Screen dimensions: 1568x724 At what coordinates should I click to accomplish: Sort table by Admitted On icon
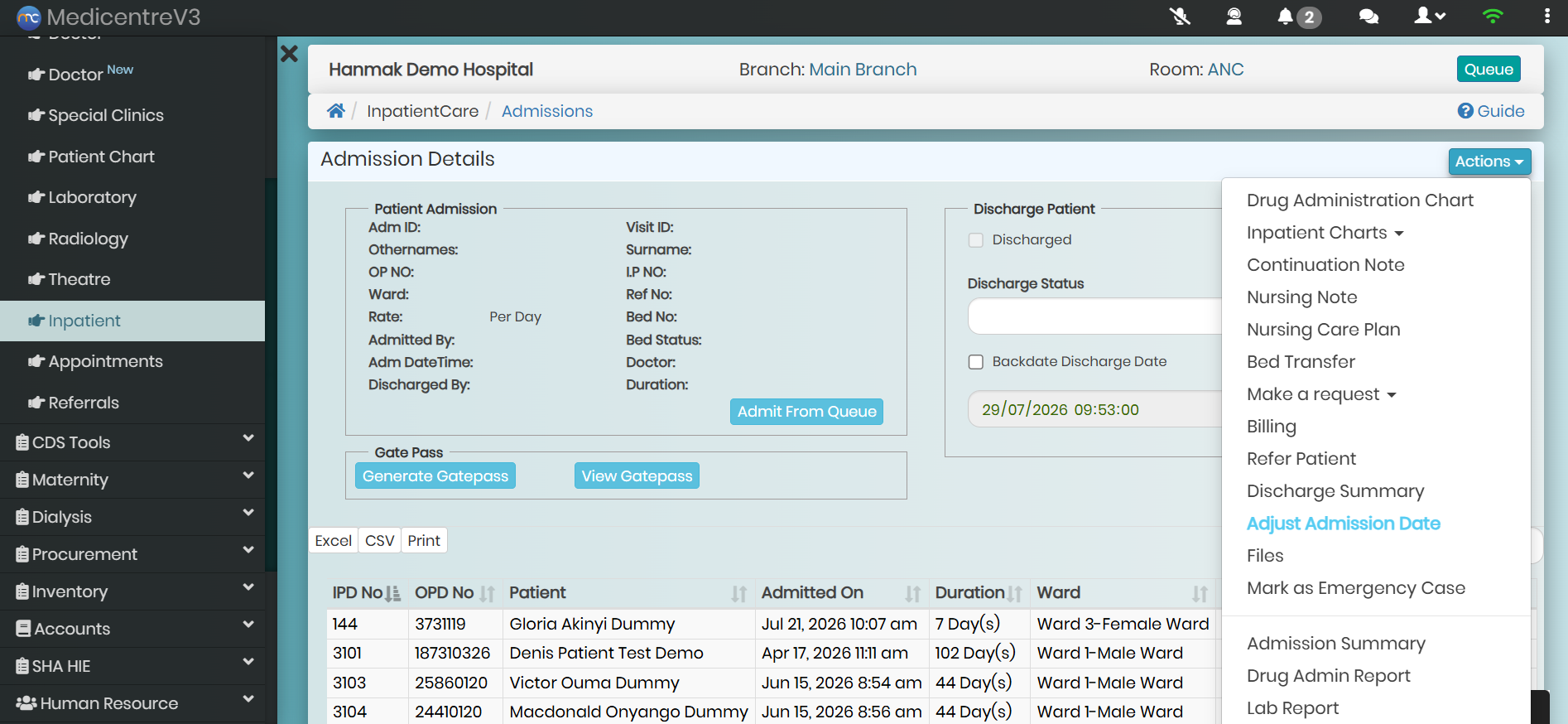913,593
